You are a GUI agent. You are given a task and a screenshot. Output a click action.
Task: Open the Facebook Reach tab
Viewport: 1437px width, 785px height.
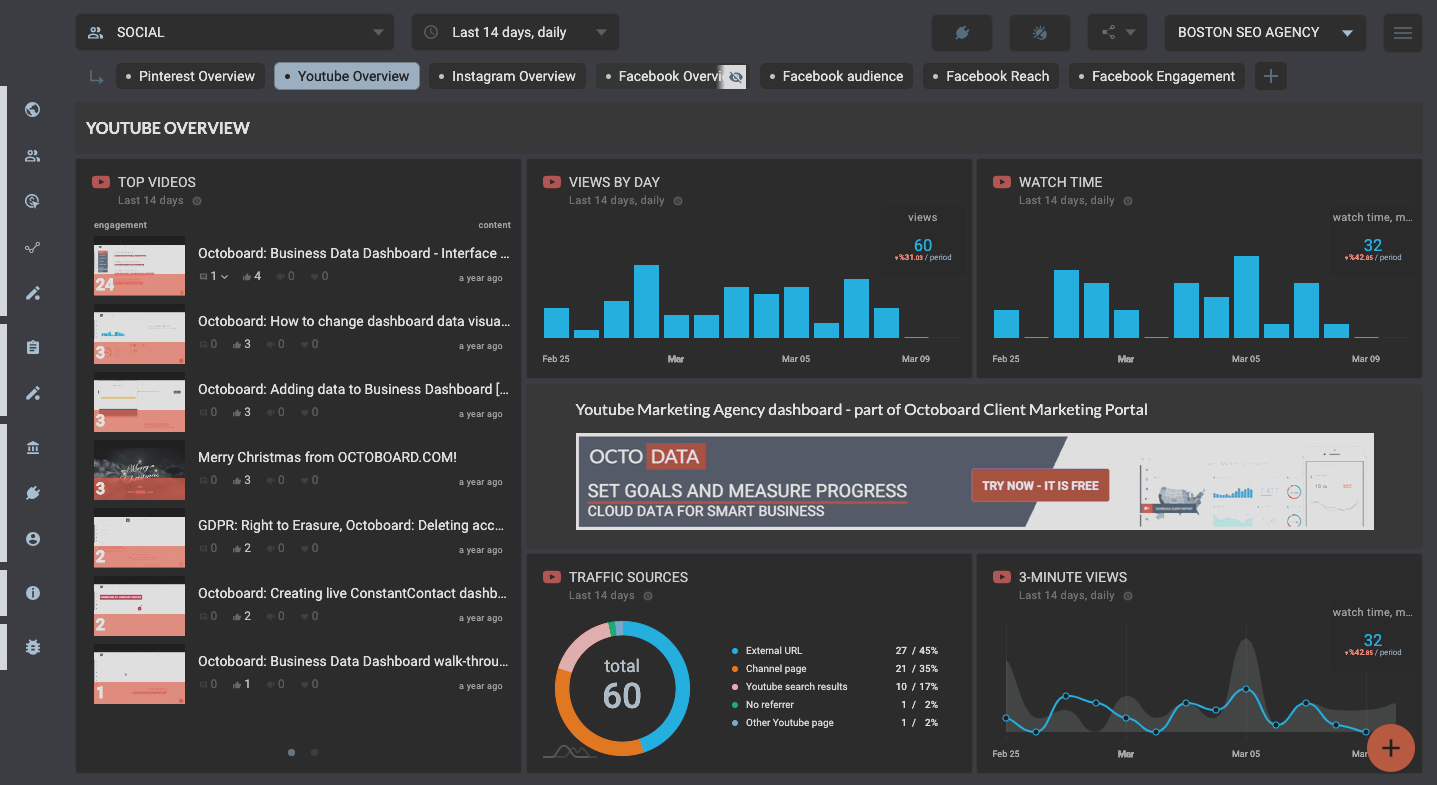(x=991, y=76)
